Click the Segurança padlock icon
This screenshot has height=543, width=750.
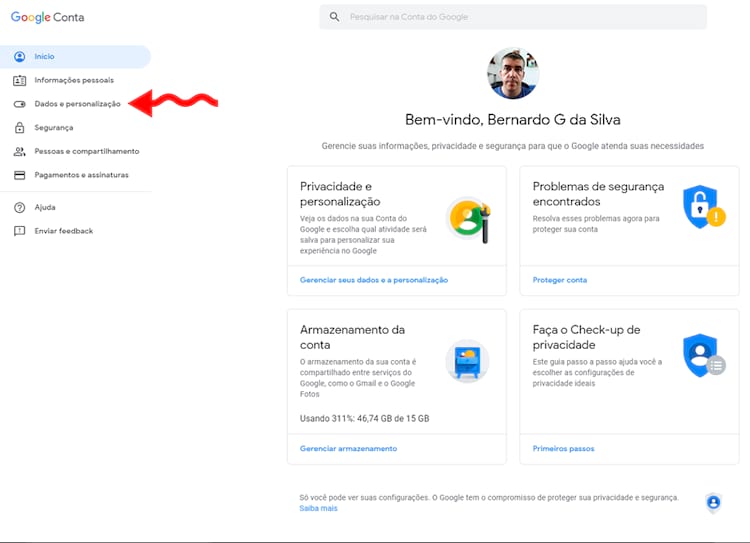coord(19,128)
